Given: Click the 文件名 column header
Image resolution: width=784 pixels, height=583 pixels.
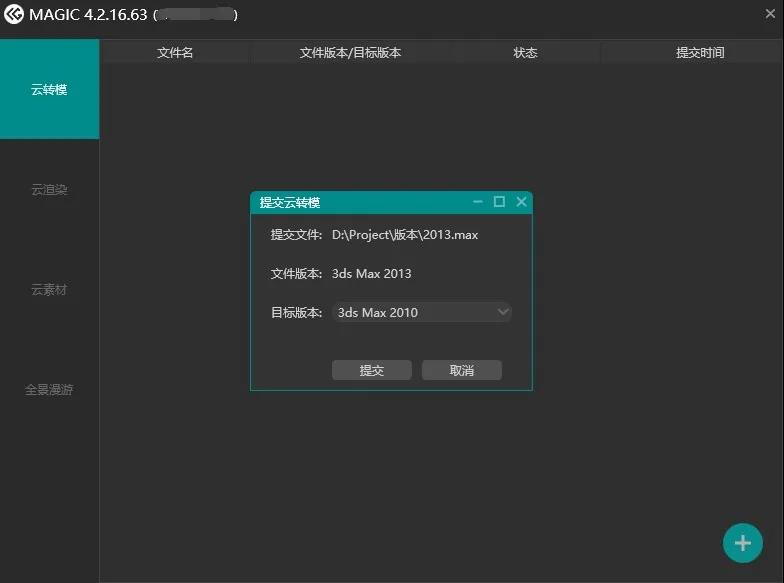Looking at the screenshot, I should pos(175,53).
